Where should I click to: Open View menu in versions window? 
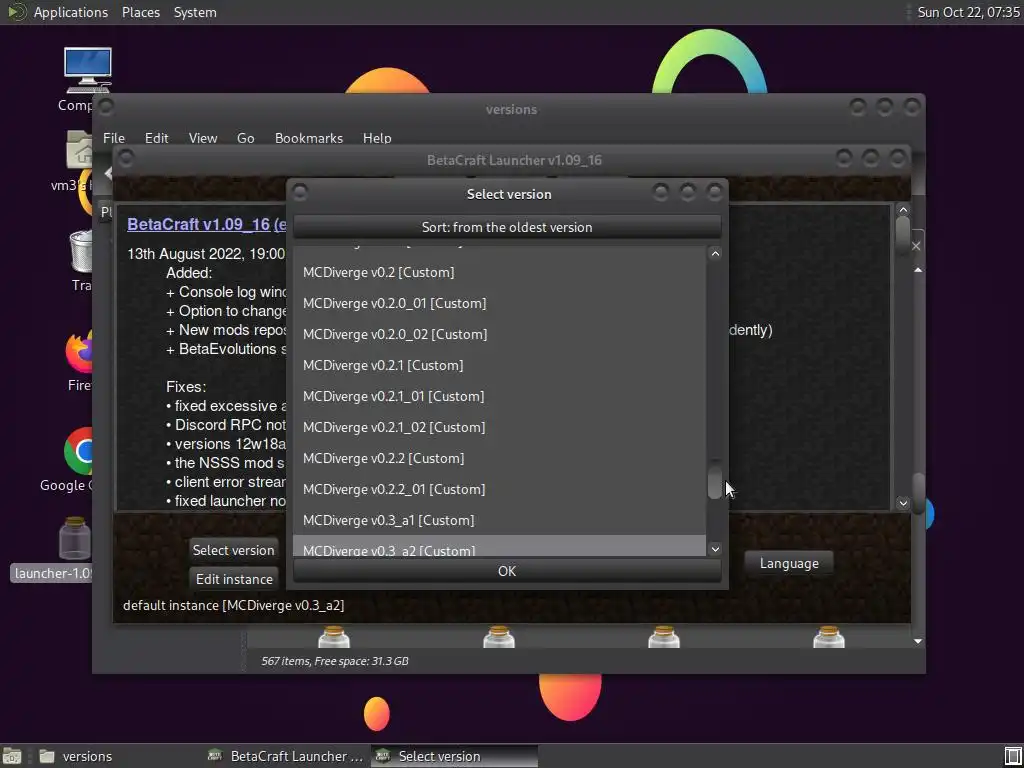point(202,138)
